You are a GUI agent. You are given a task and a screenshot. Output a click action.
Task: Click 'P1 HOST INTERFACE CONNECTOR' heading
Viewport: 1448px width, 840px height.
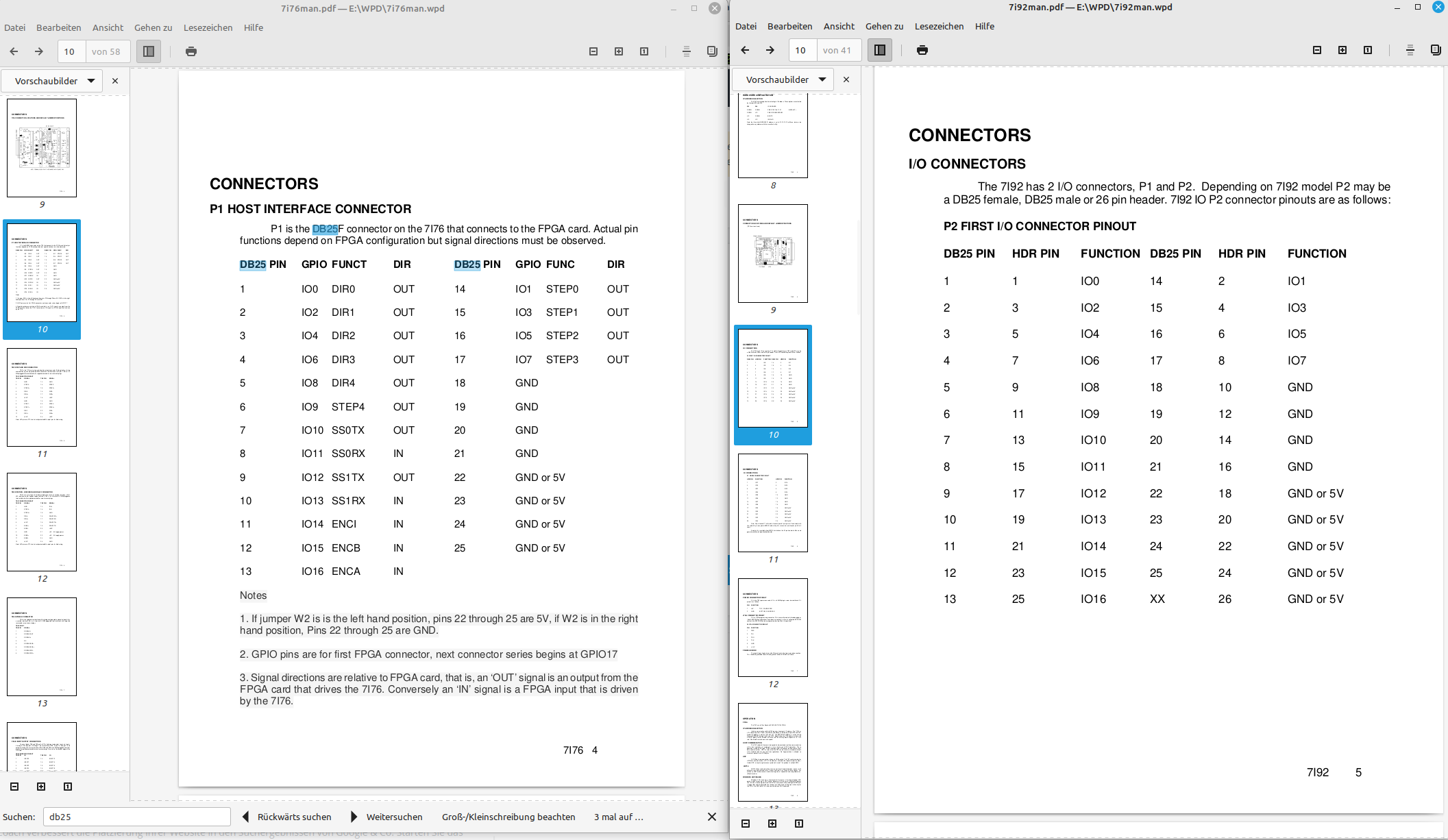click(x=310, y=209)
